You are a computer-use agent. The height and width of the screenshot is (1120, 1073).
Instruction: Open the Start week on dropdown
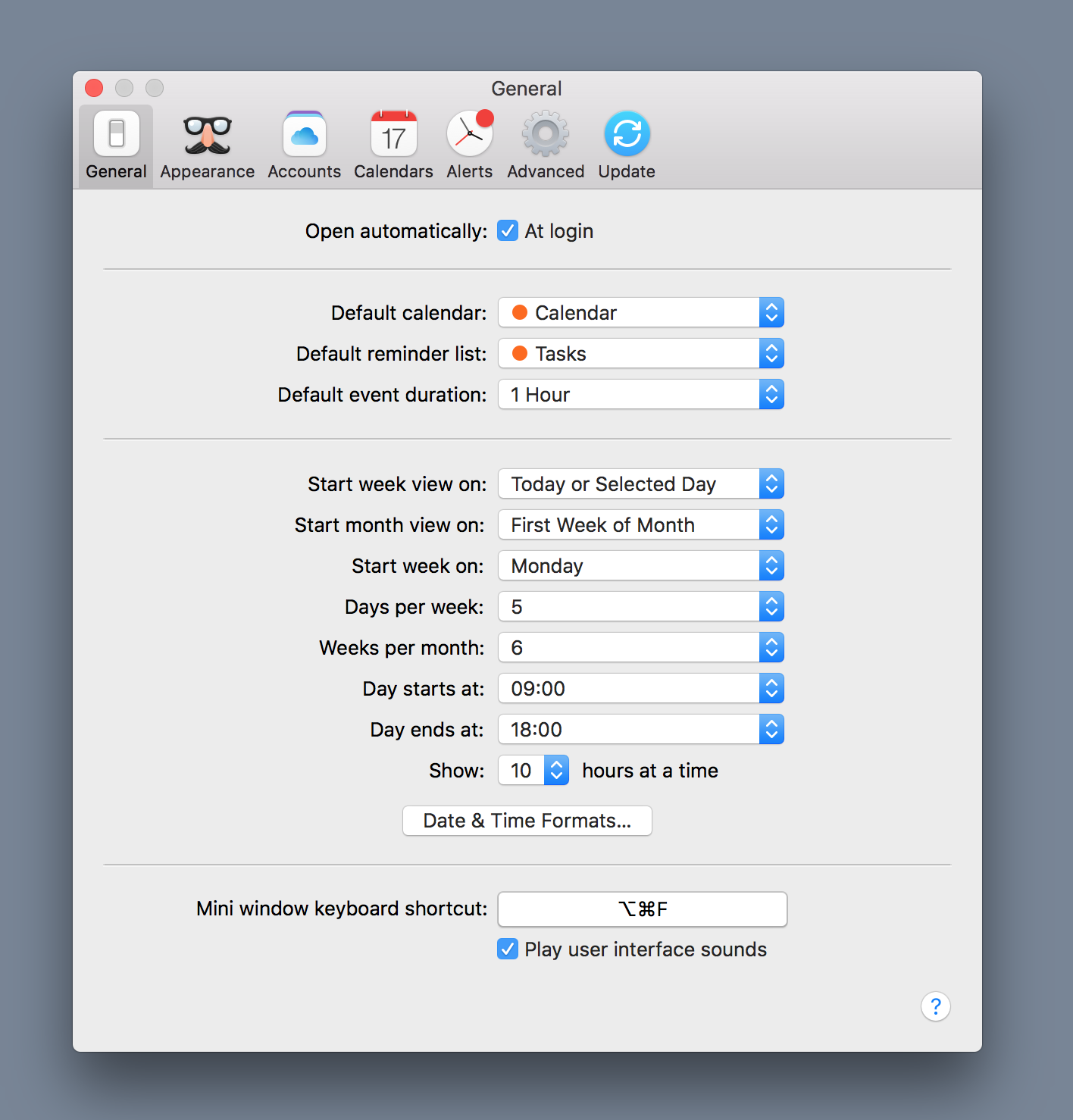pyautogui.click(x=640, y=565)
